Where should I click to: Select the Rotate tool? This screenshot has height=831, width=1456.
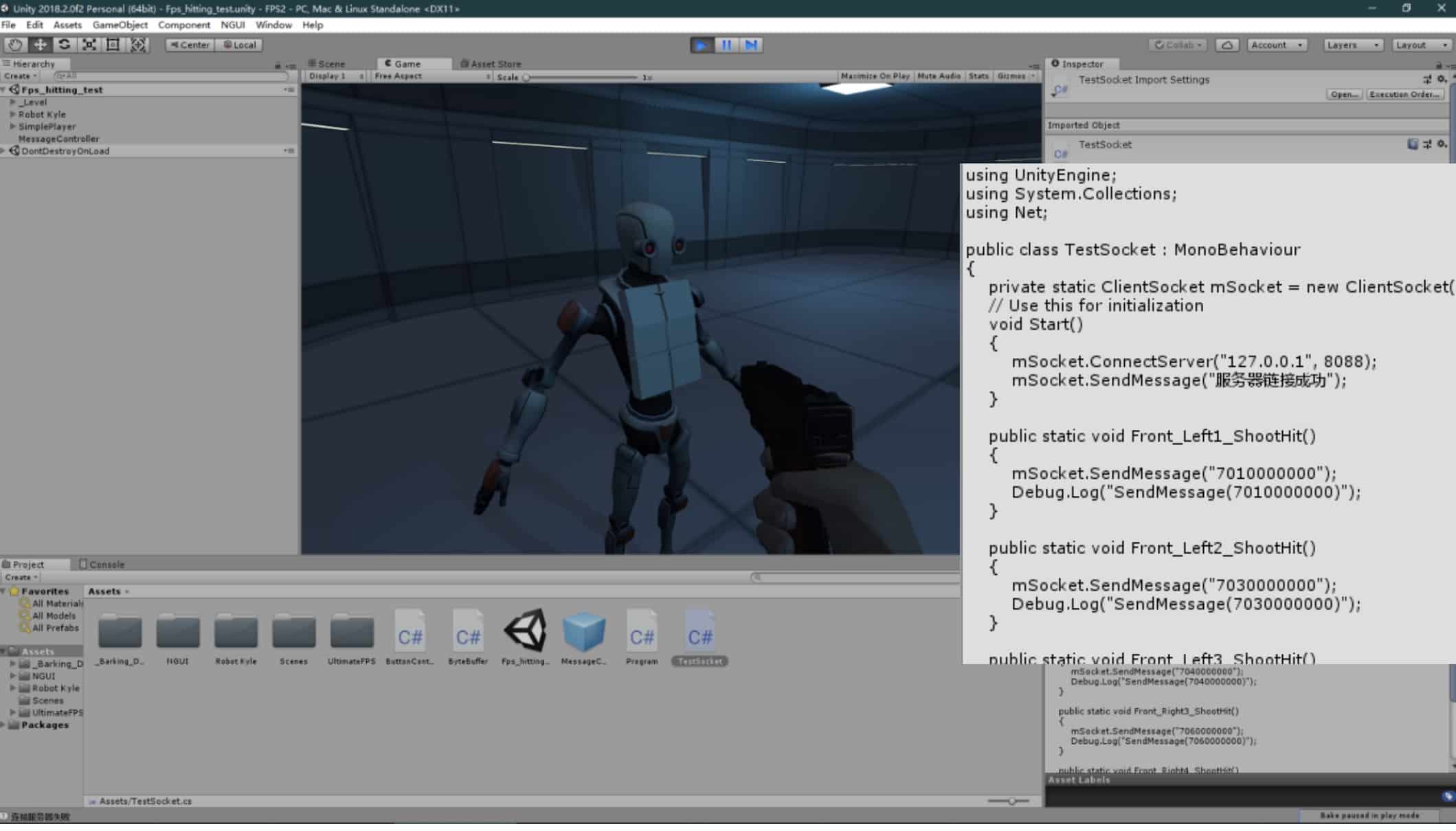65,45
